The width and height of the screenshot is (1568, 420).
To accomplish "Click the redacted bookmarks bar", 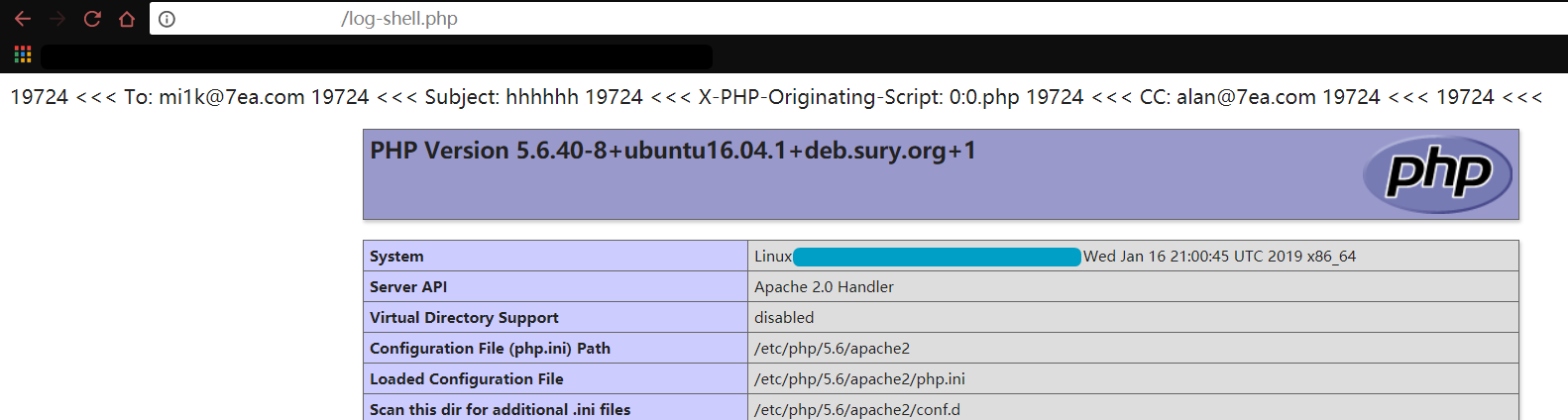I will click(x=377, y=56).
